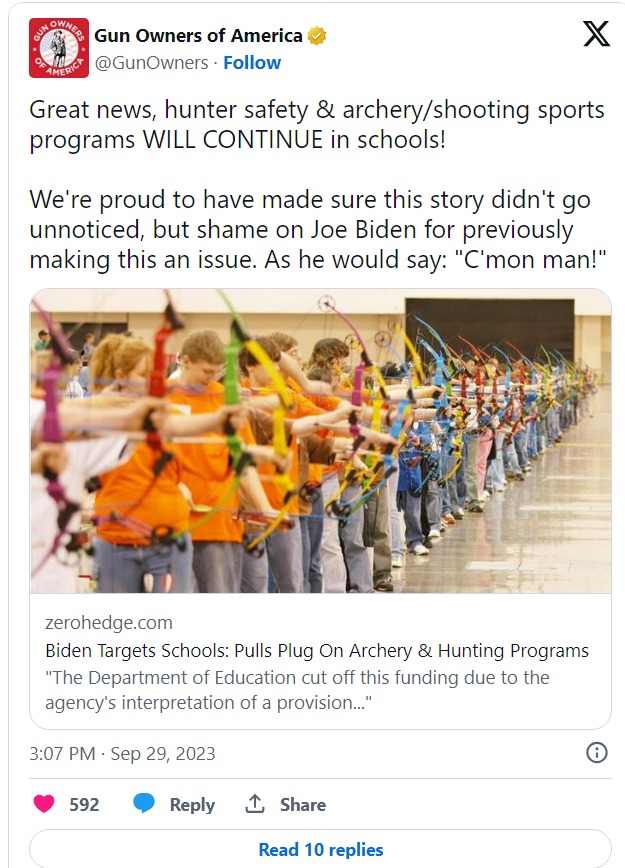
Task: Click the Reply label
Action: coord(192,804)
